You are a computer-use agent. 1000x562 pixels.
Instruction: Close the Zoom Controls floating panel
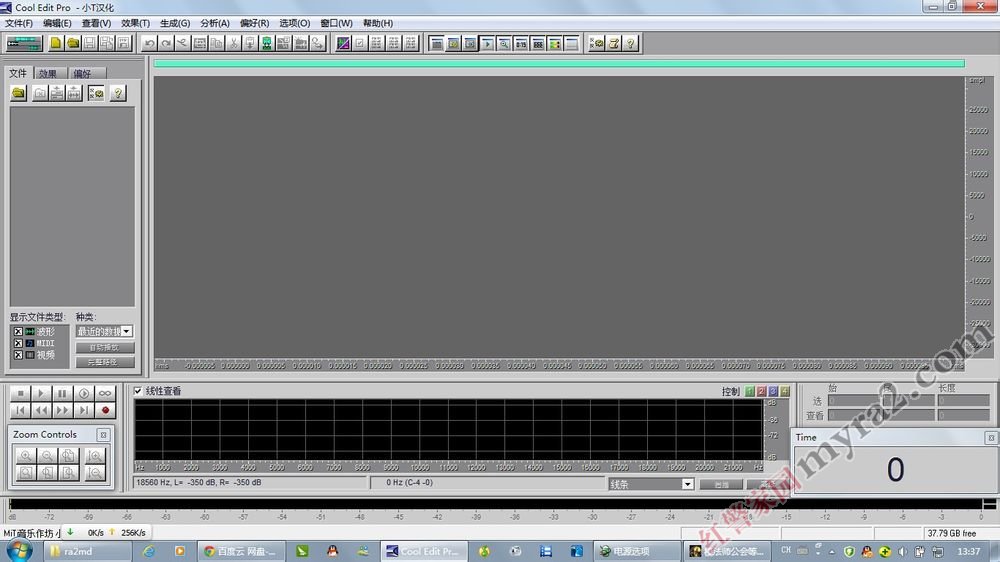coord(103,434)
